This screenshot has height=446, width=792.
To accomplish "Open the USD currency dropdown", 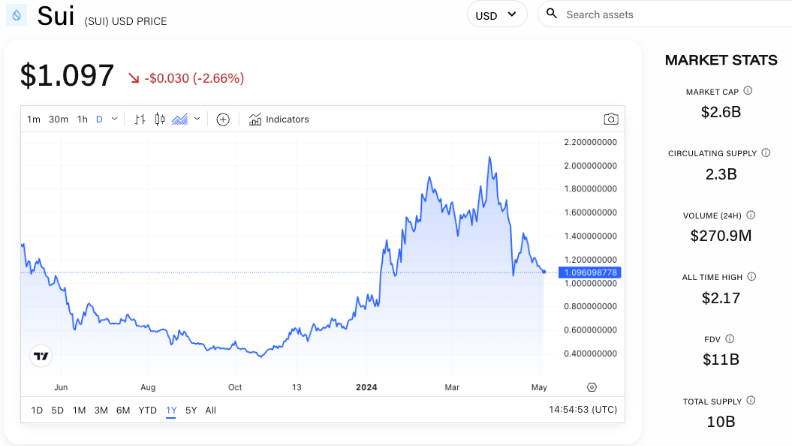I will pyautogui.click(x=497, y=15).
